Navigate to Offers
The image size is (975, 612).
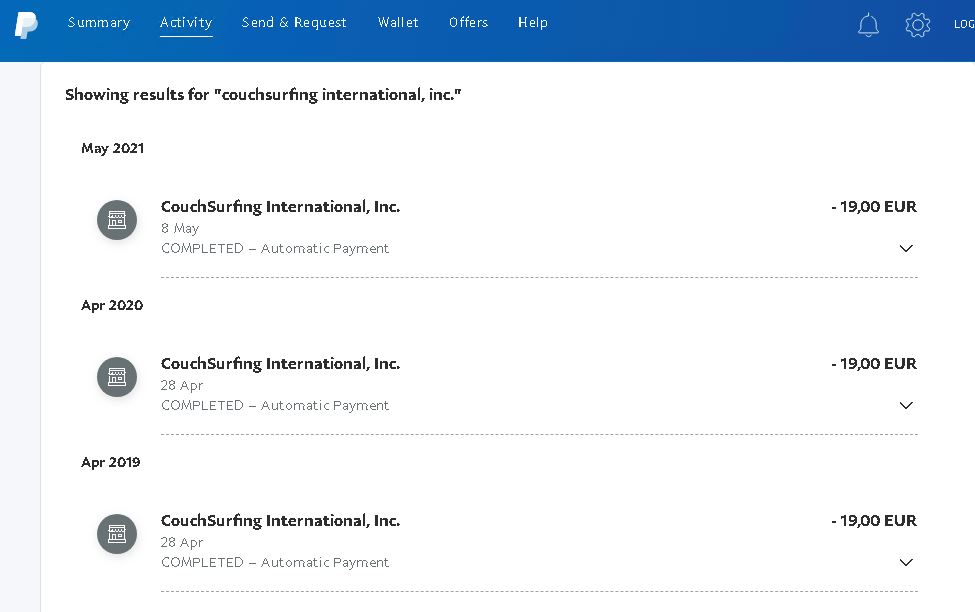tap(468, 22)
